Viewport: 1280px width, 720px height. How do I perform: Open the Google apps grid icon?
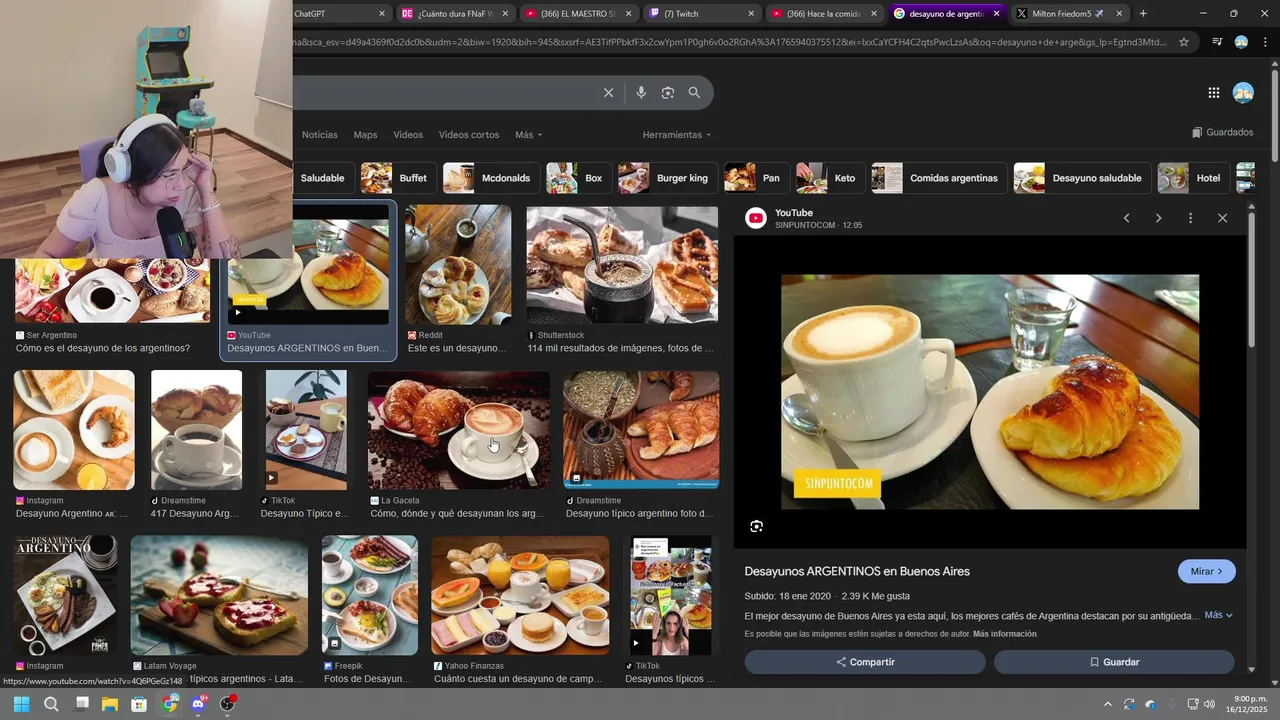1214,93
